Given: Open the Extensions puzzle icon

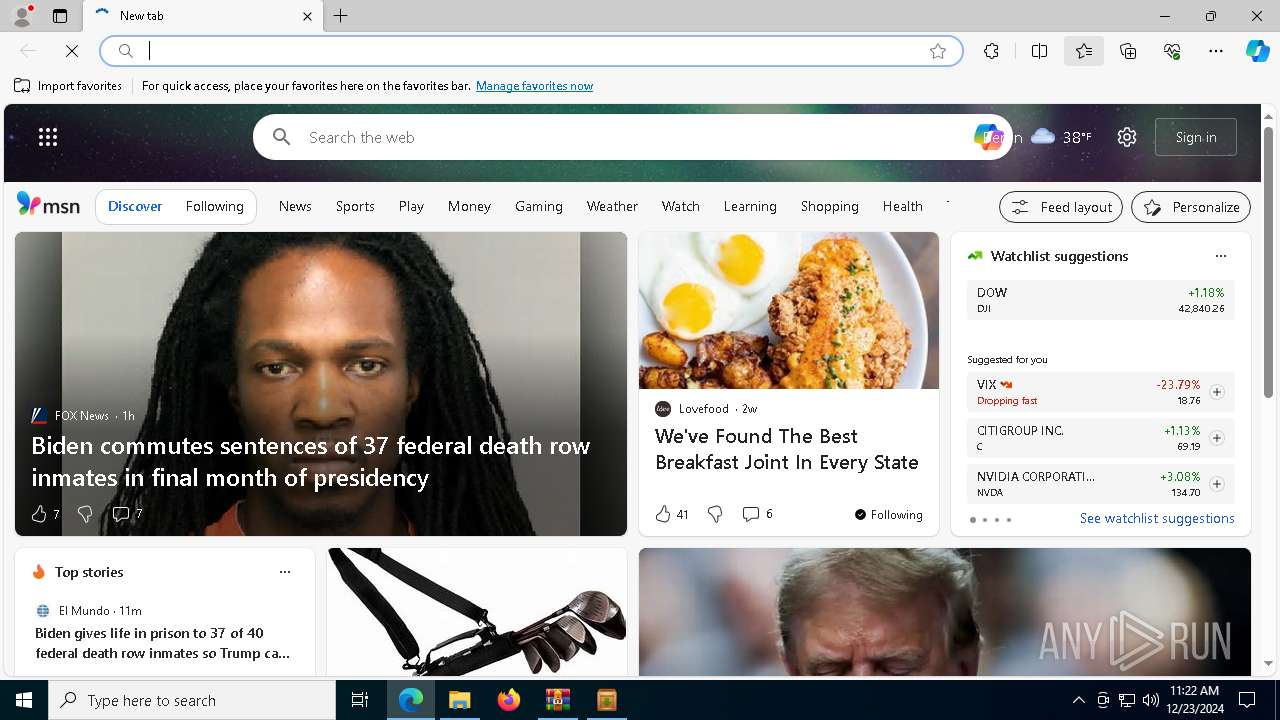Looking at the screenshot, I should pyautogui.click(x=991, y=51).
